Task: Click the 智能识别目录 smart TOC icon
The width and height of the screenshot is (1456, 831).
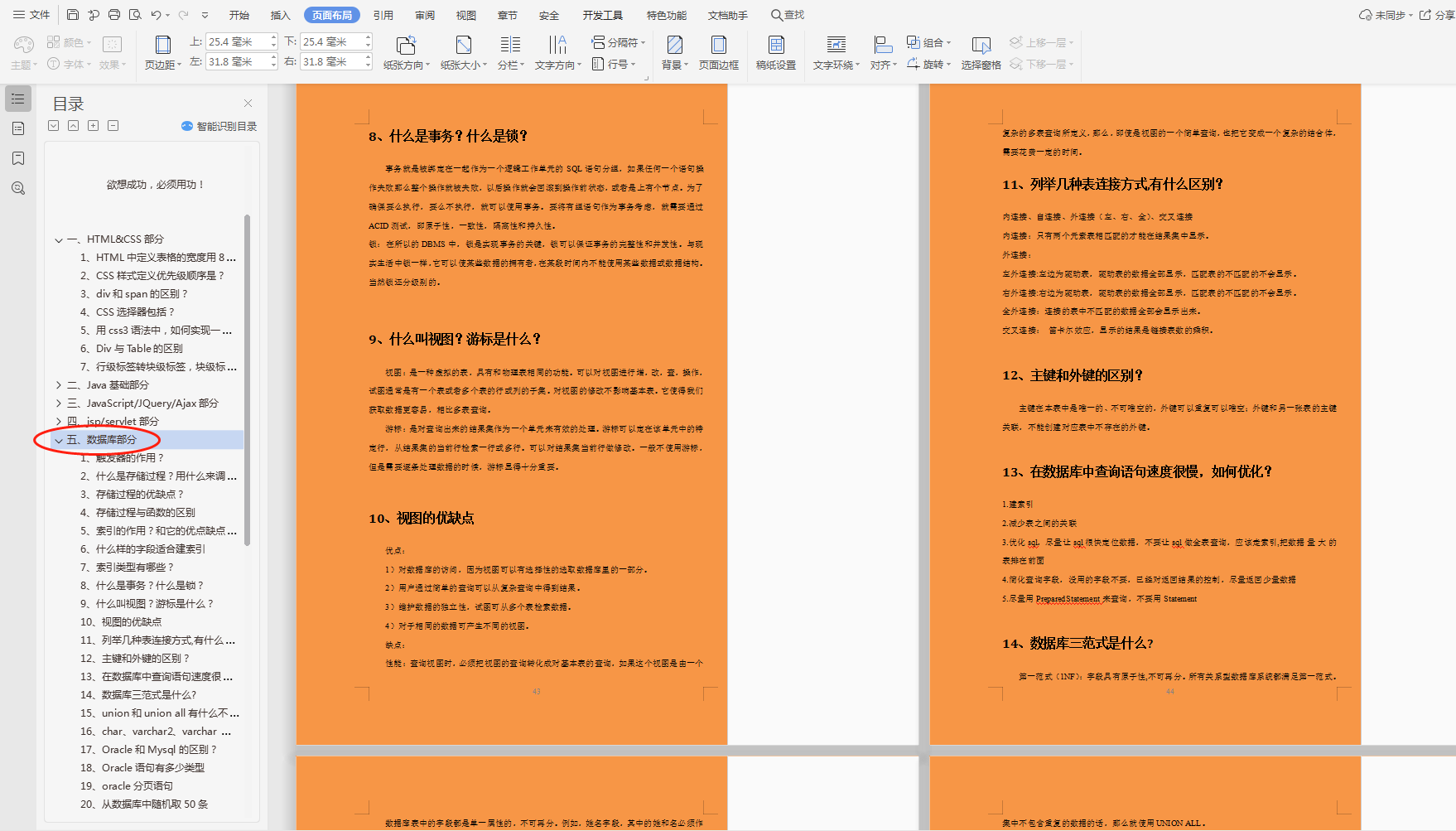Action: [x=187, y=126]
